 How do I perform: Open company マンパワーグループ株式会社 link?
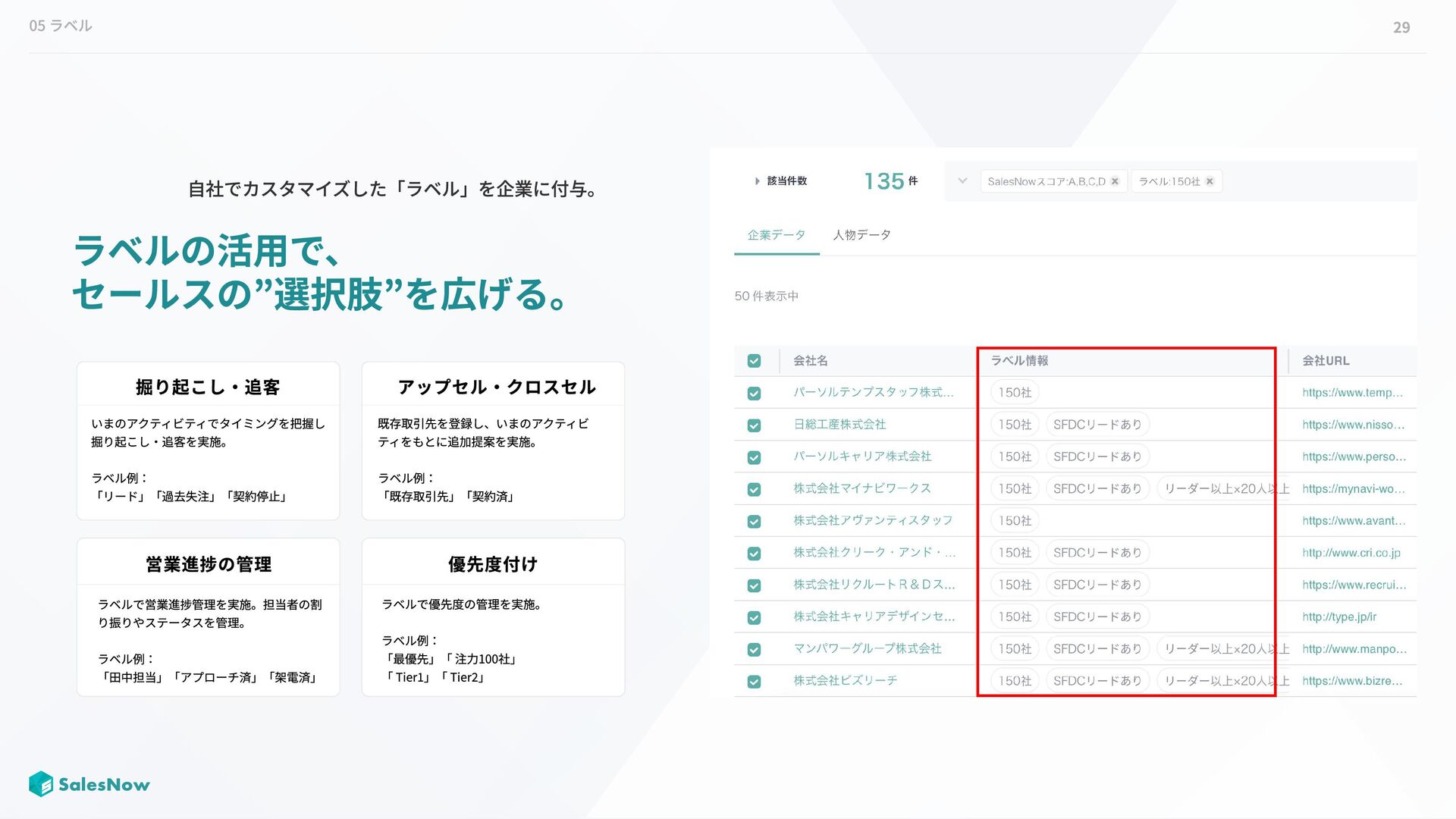coord(868,648)
